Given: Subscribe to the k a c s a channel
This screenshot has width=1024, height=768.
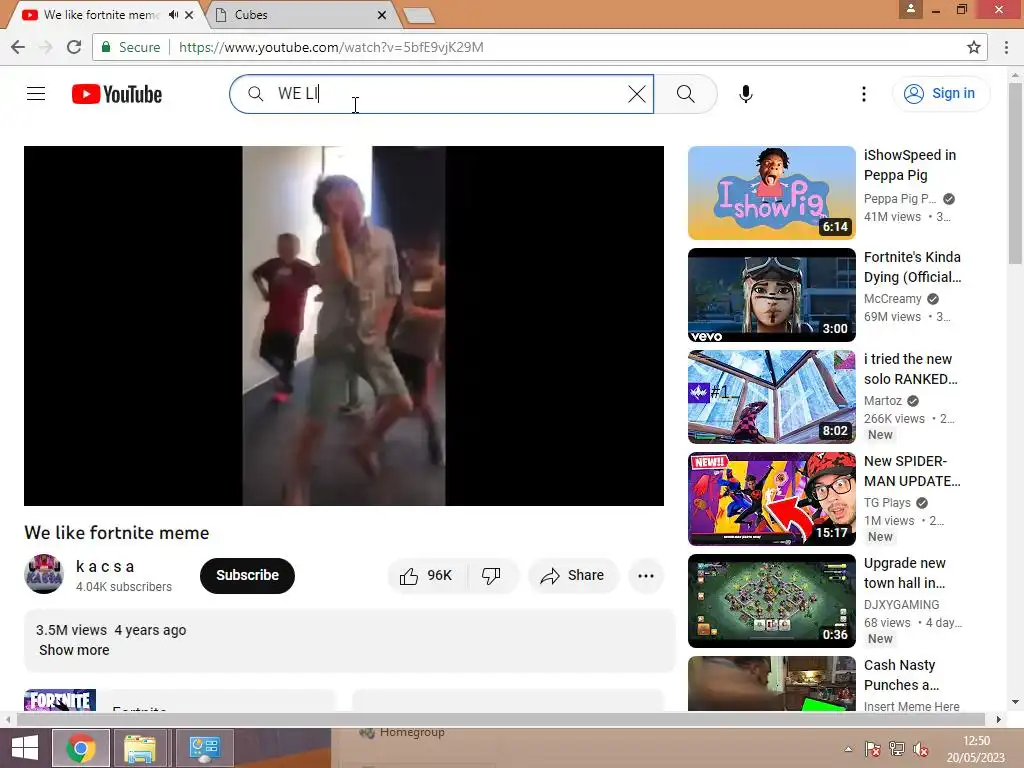Looking at the screenshot, I should coord(248,575).
